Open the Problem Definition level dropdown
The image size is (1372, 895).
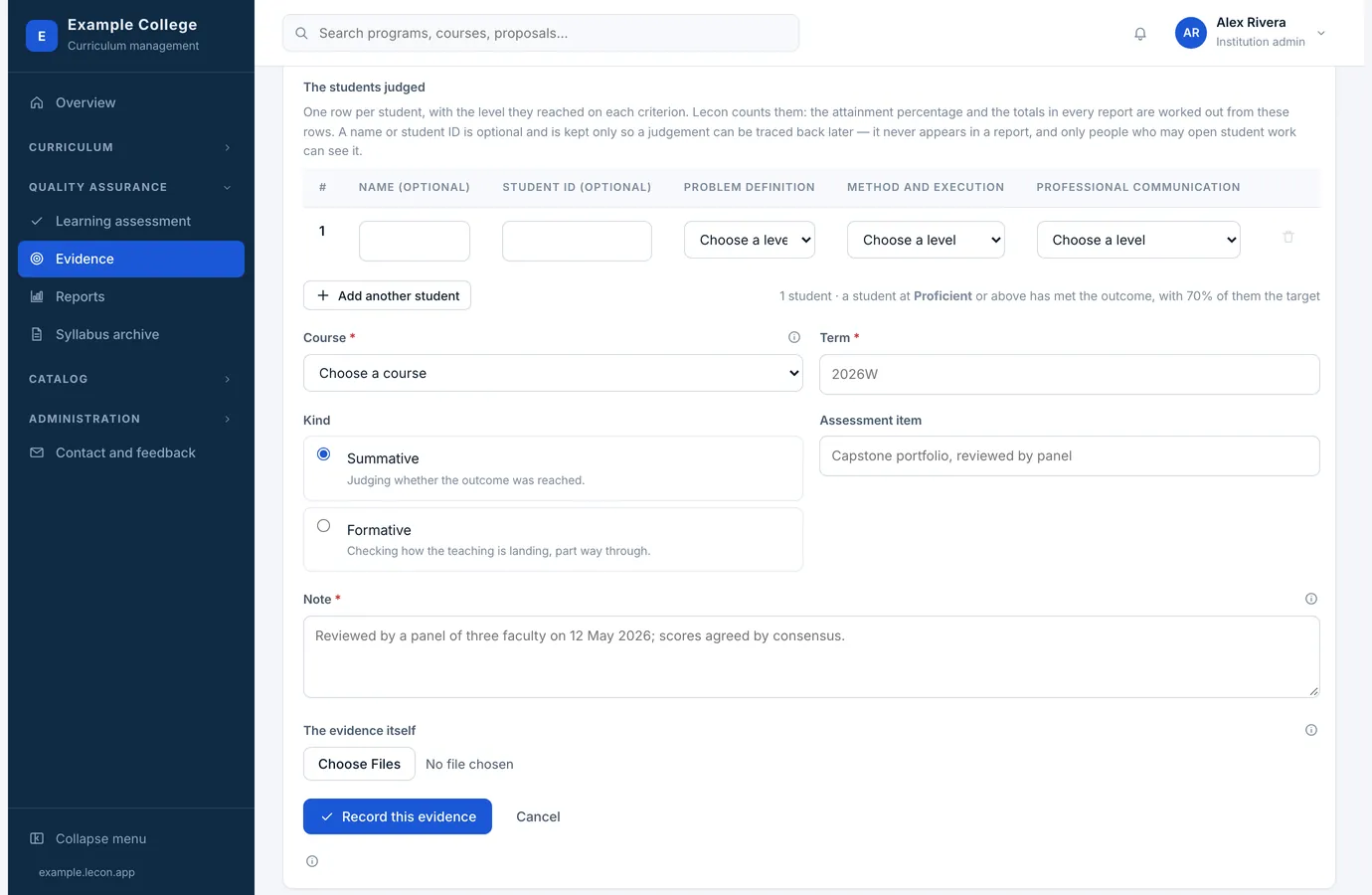750,240
